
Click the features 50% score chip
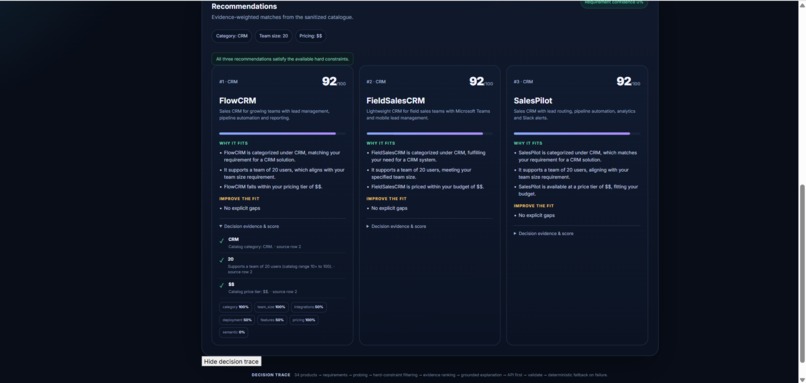[x=272, y=320]
